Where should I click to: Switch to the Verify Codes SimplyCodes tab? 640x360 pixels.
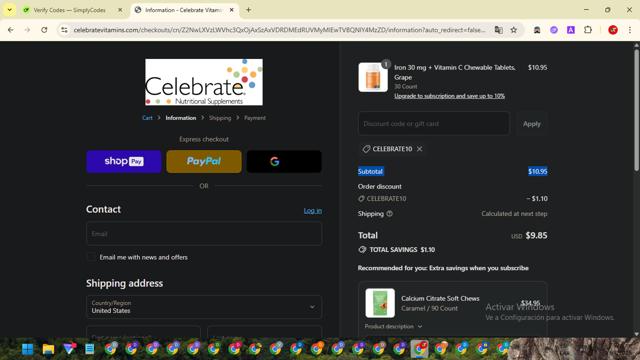69,10
